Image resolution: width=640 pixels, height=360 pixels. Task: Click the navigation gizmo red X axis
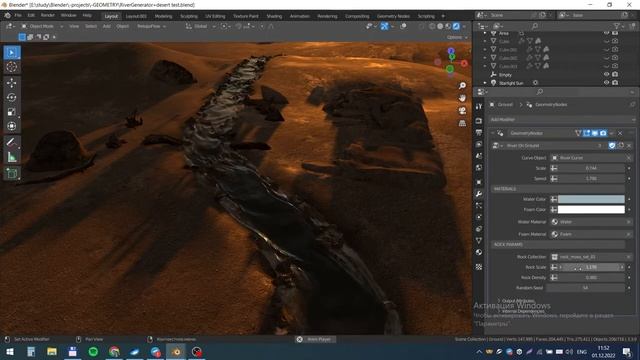(464, 64)
